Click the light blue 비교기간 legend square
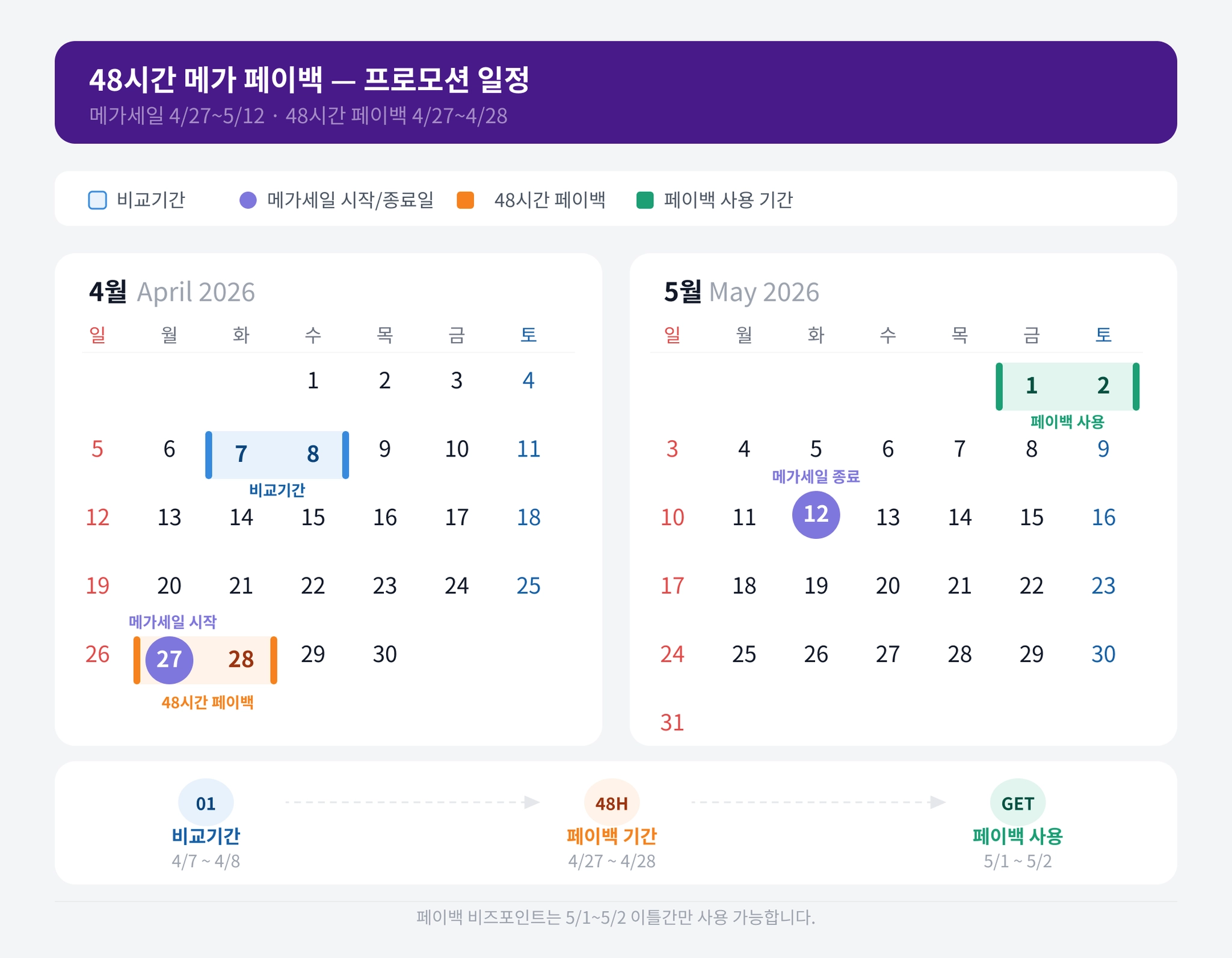Screen dimensions: 1232x958 pyautogui.click(x=97, y=200)
